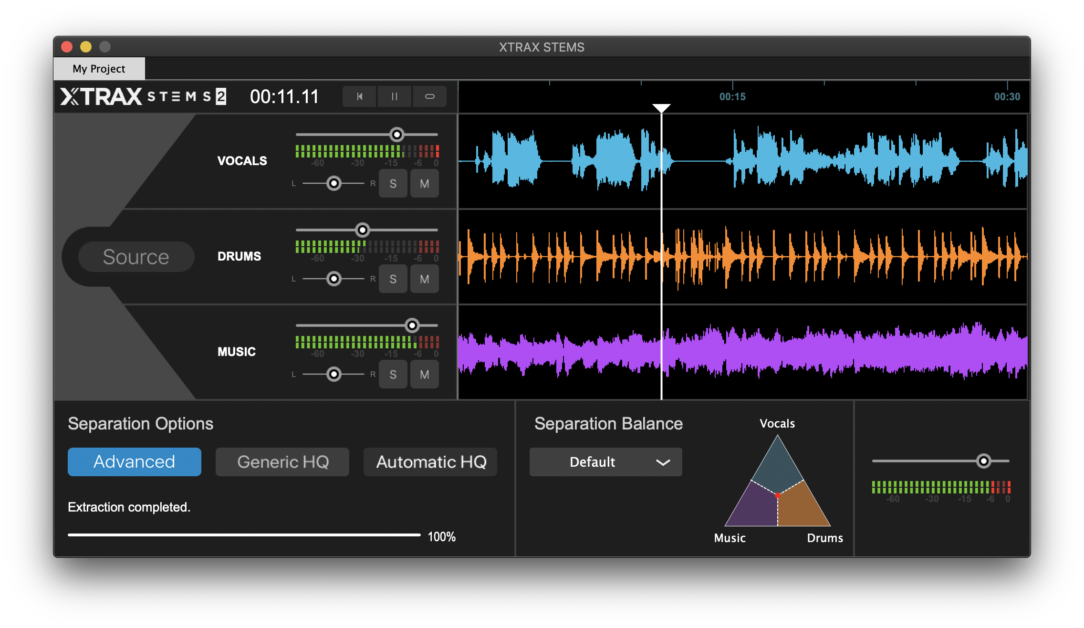1084x628 pixels.
Task: Click the 100% progress value
Action: pos(442,537)
